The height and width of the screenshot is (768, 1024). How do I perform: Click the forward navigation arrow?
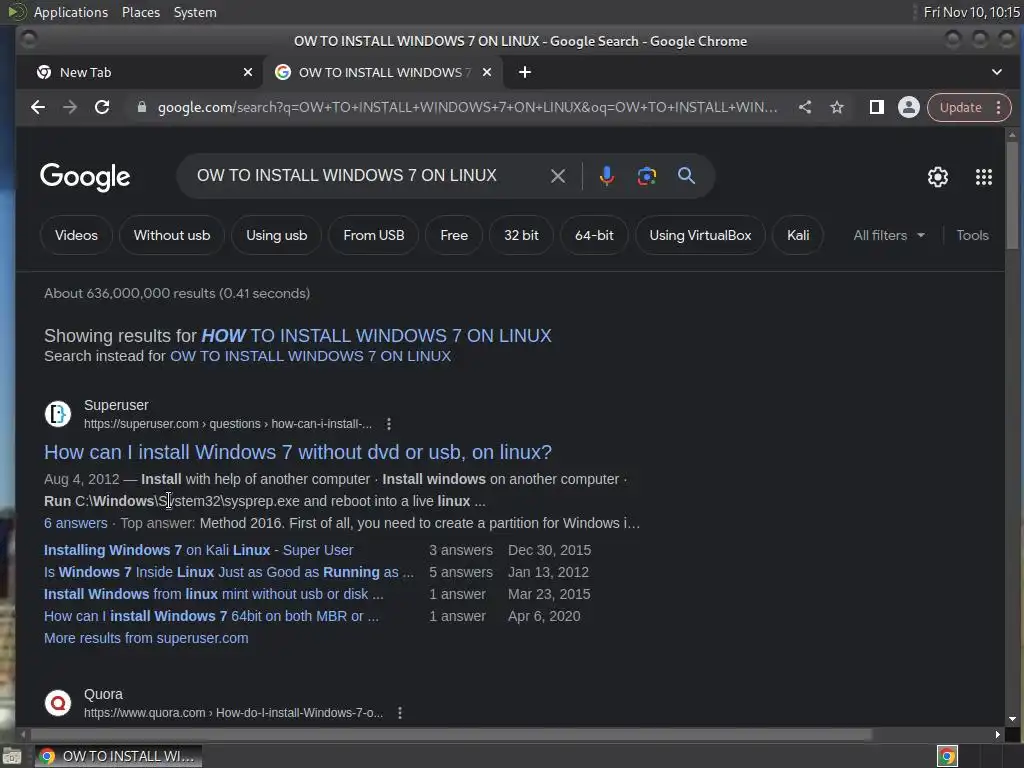click(70, 107)
